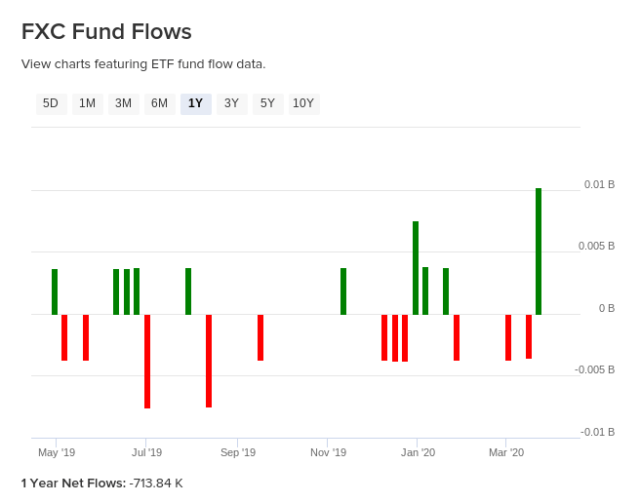Screen dimensions: 640x503
Task: Click the first green bar at May 2019
Action: (x=55, y=291)
